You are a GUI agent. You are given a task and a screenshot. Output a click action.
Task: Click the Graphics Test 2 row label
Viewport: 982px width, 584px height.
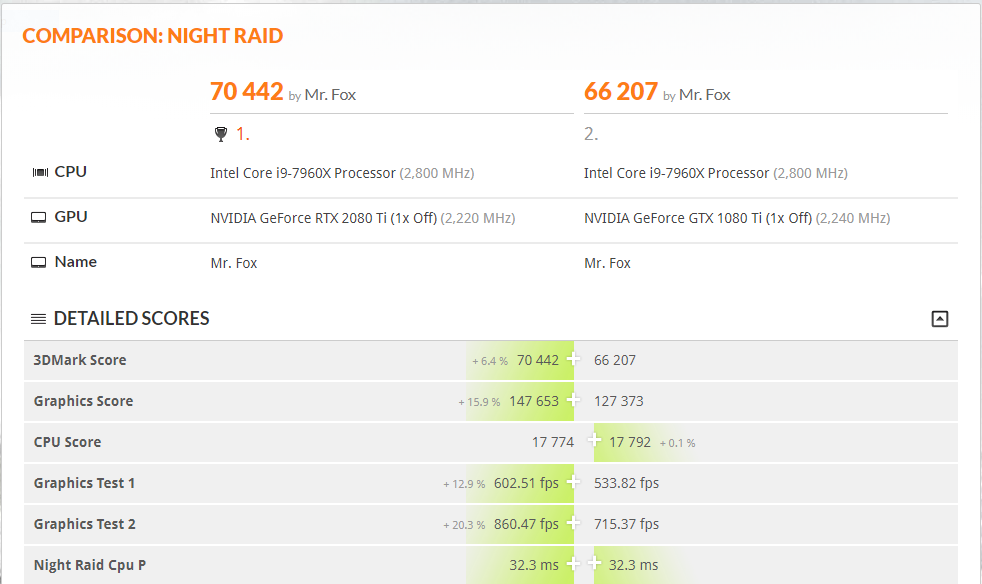pos(85,524)
